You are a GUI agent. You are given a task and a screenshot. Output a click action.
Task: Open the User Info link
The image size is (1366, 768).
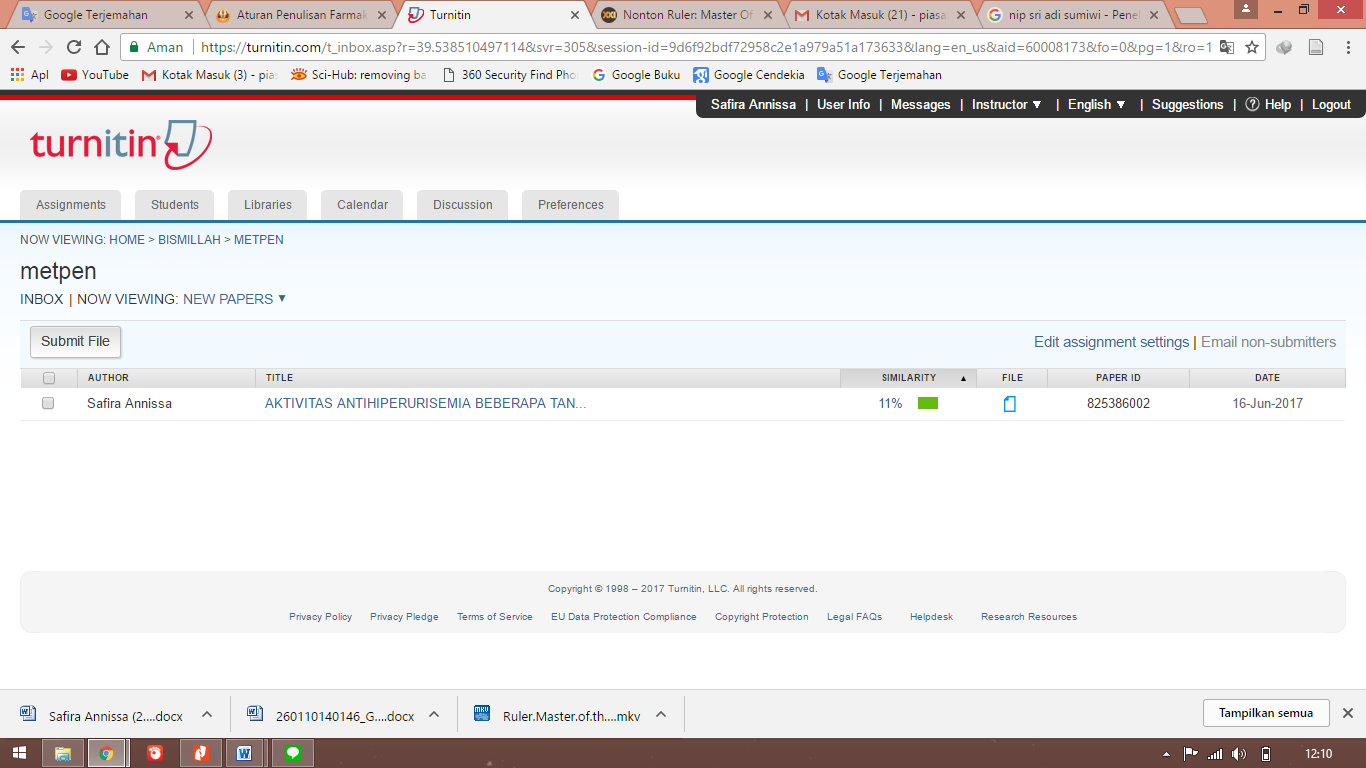(x=843, y=104)
